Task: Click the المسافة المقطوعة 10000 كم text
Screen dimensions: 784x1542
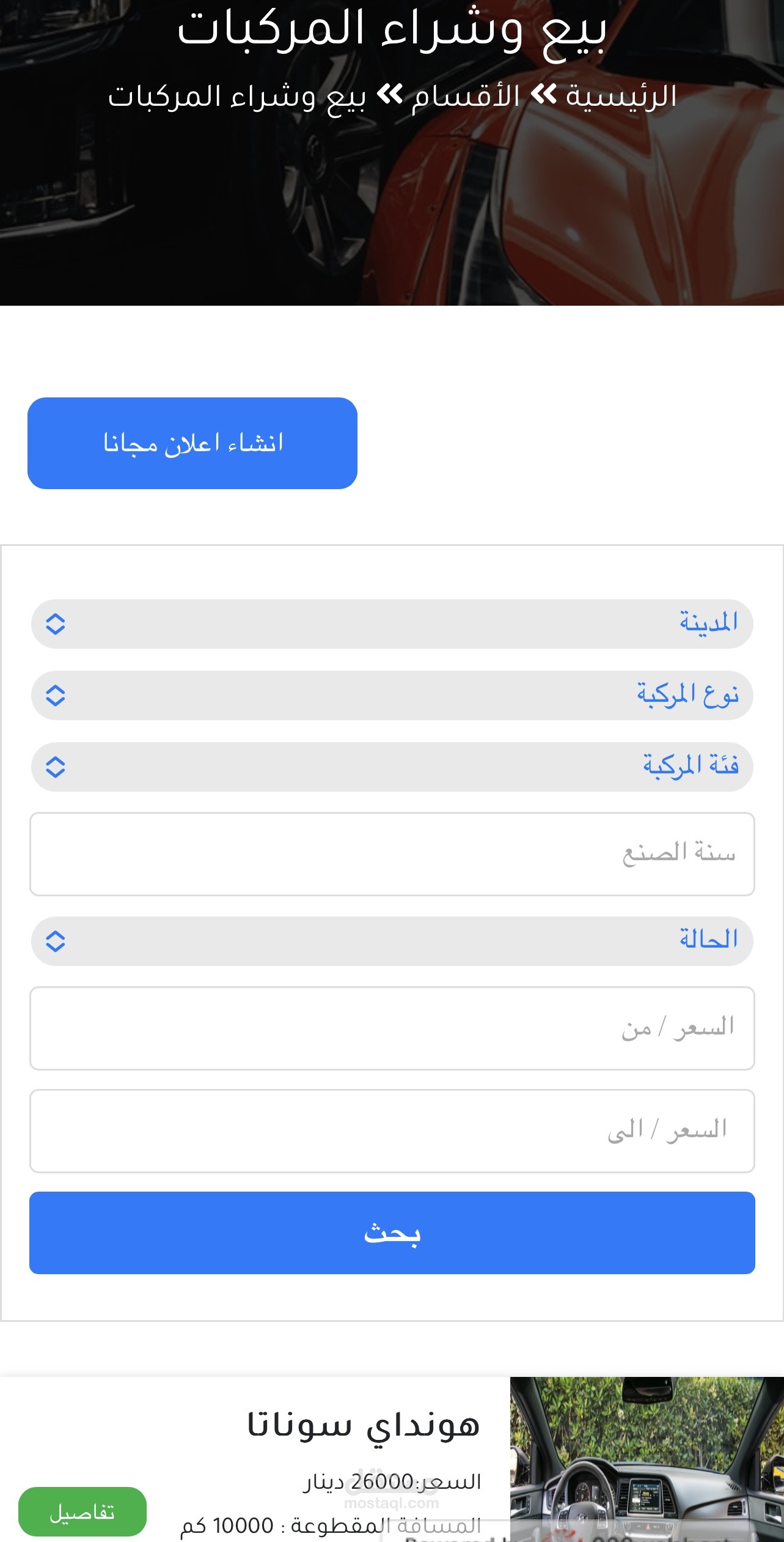Action: point(331,1526)
